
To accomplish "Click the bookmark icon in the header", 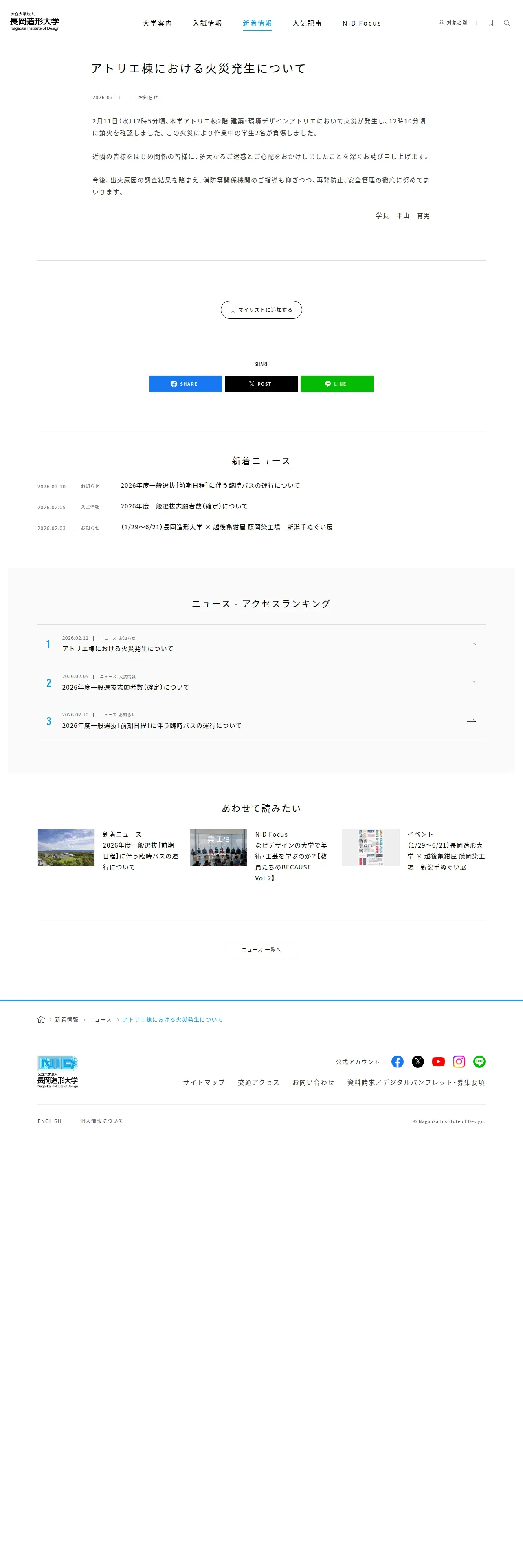I will [x=491, y=23].
